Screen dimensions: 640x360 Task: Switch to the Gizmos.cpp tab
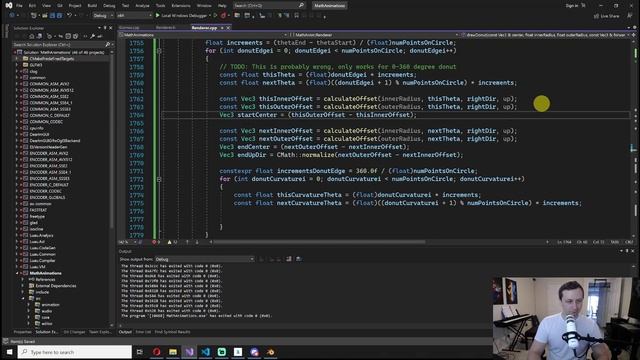[x=129, y=28]
